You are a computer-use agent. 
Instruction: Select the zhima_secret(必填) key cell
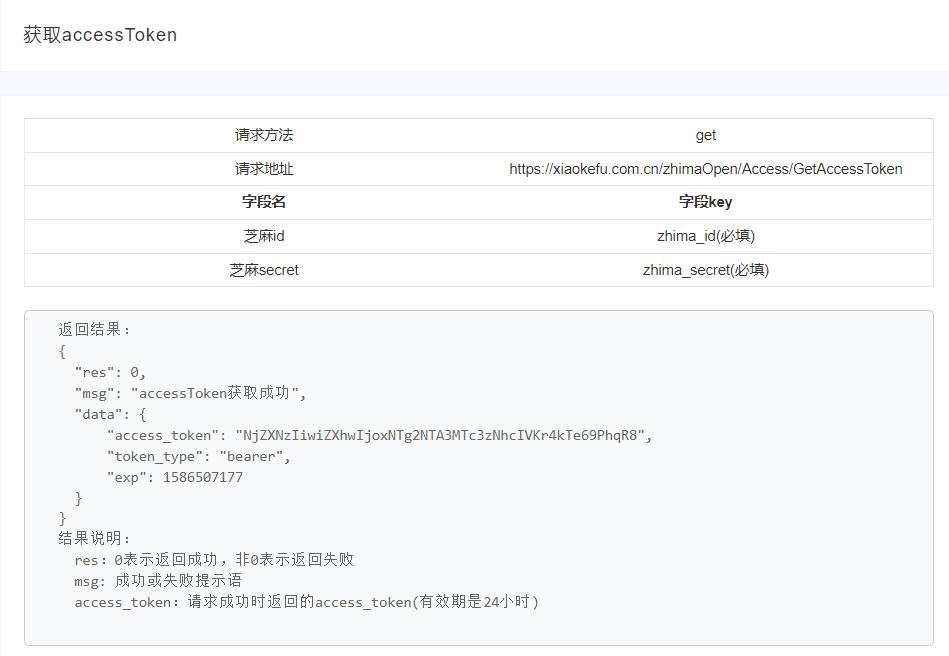coord(706,270)
